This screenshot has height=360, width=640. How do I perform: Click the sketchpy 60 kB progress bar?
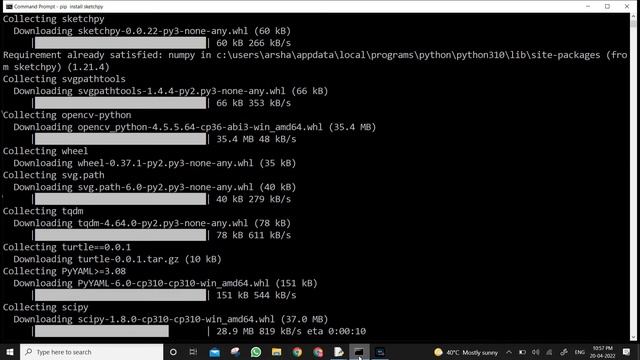[120, 43]
